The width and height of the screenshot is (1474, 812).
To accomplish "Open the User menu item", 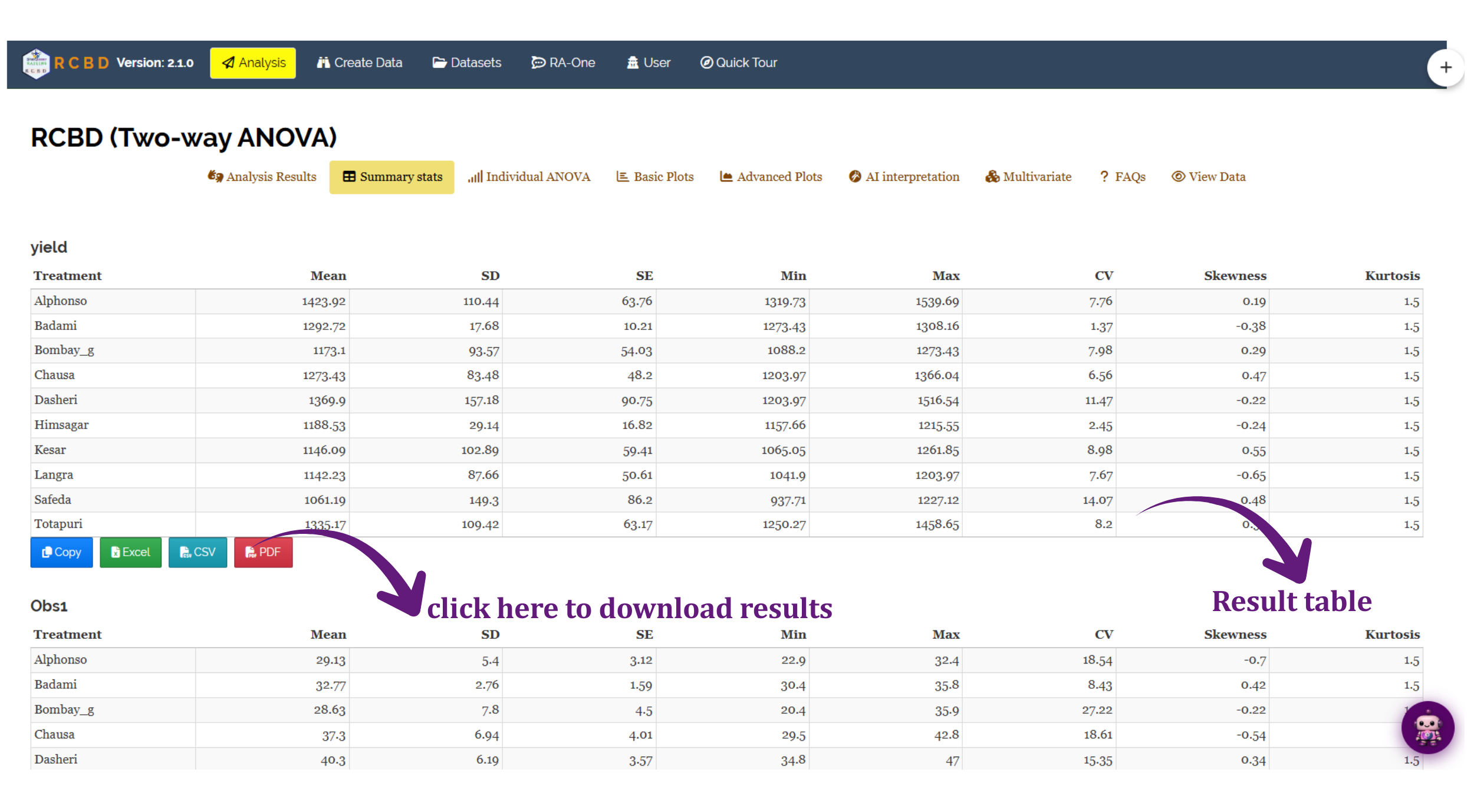I will pos(648,62).
